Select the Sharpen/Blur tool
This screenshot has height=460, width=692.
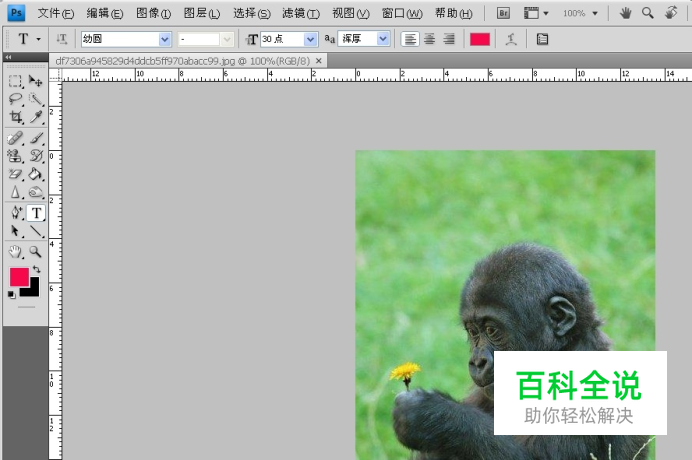pos(15,192)
